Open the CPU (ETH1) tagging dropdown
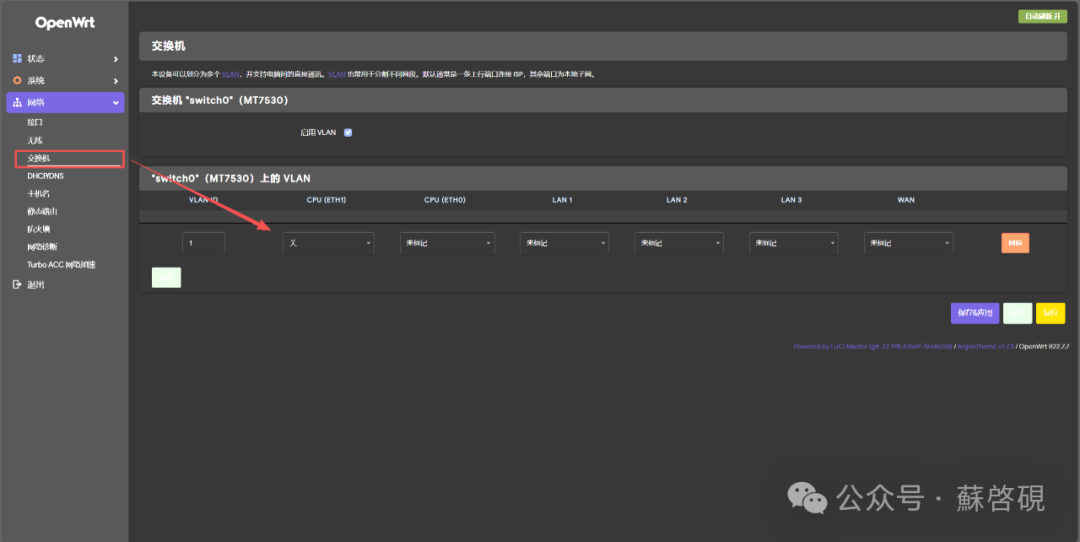This screenshot has width=1080, height=542. click(329, 243)
